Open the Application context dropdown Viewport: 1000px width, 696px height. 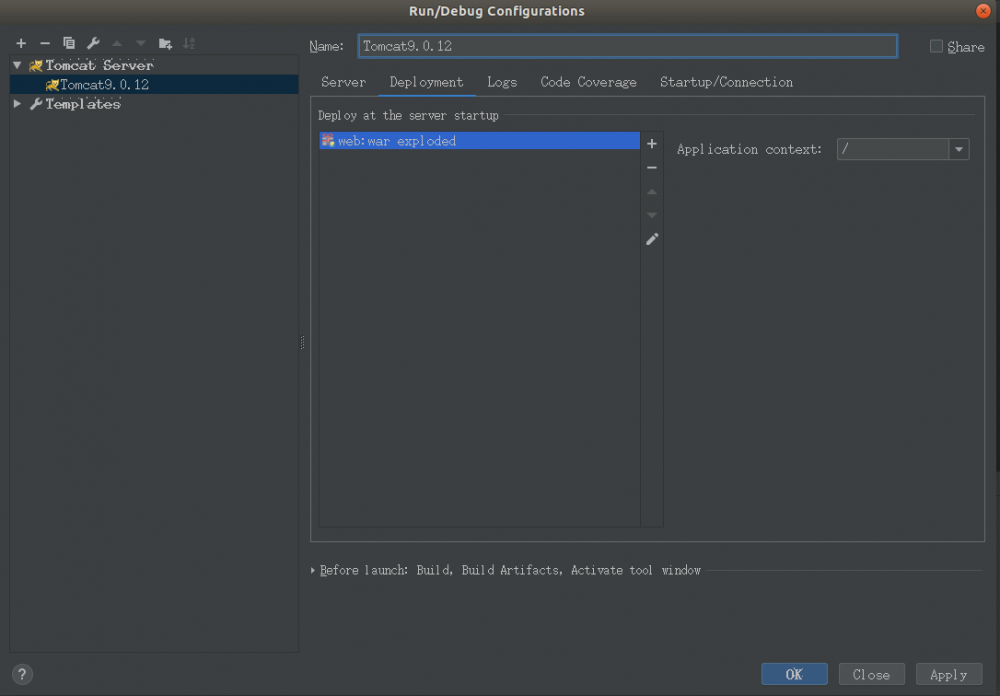958,148
